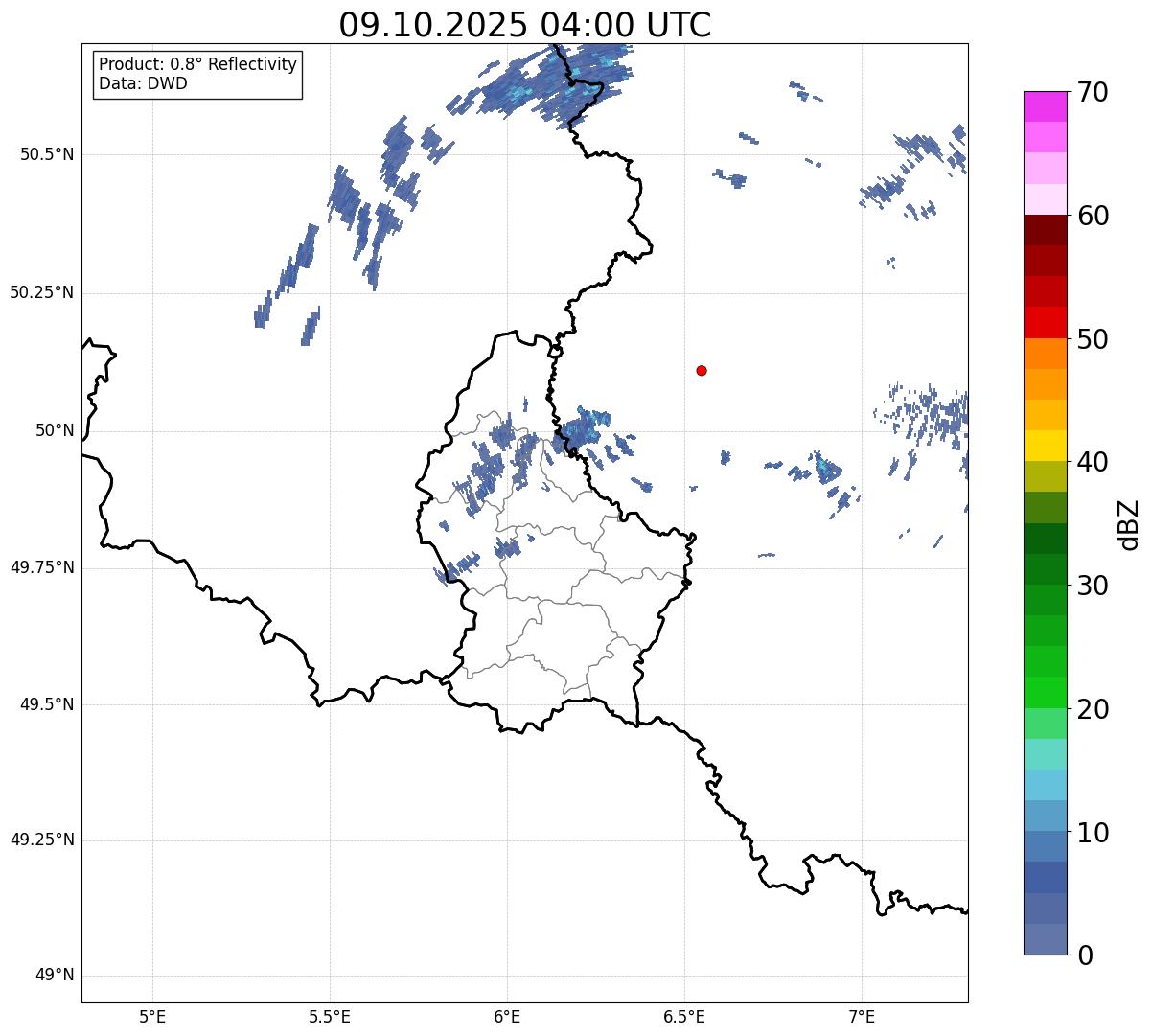1152x1036 pixels.
Task: Select the Data: DWD label
Action: (x=143, y=83)
